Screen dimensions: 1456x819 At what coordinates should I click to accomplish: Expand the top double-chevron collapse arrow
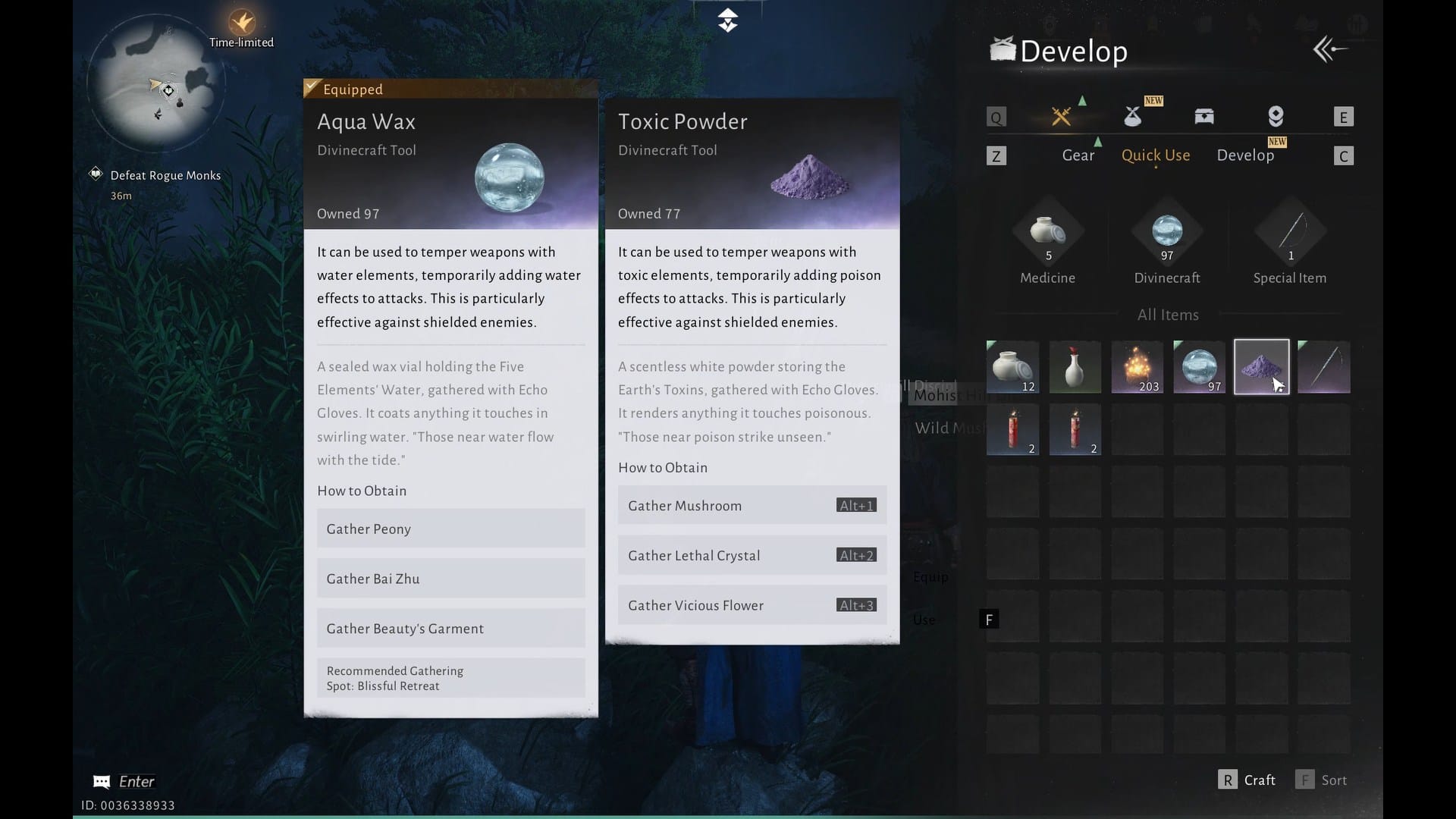point(727,20)
